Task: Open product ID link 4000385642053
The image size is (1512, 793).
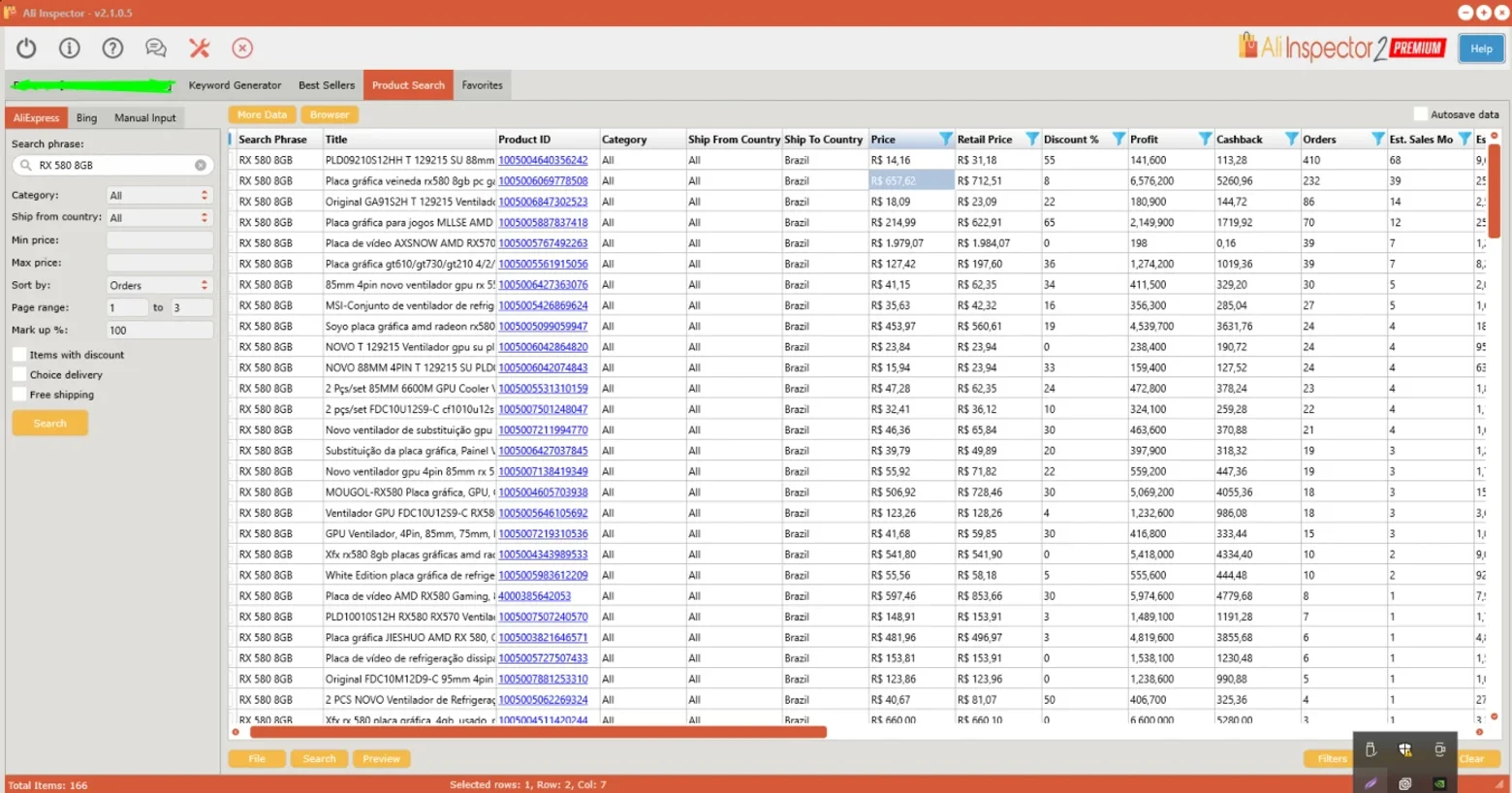Action: click(x=534, y=596)
